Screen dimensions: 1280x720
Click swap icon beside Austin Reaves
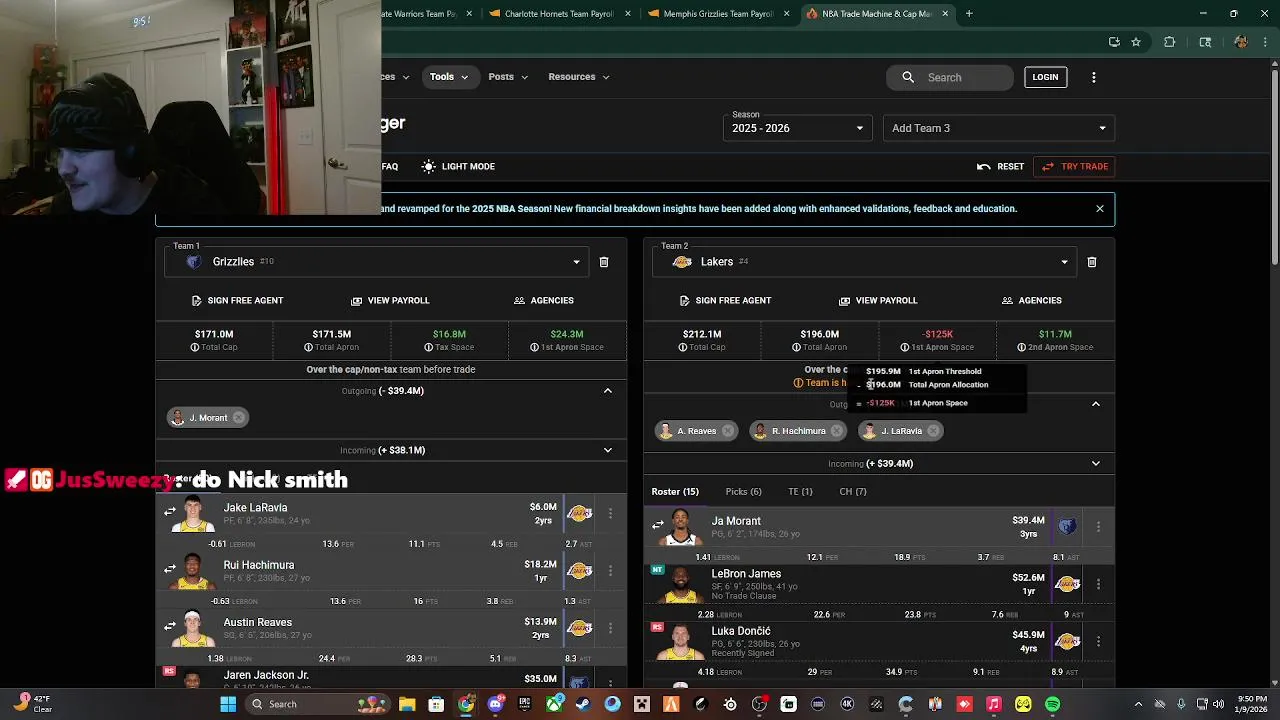[170, 626]
